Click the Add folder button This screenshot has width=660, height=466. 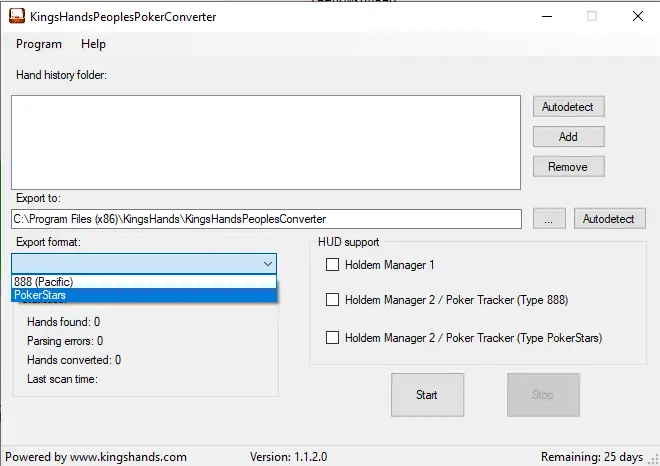(568, 137)
